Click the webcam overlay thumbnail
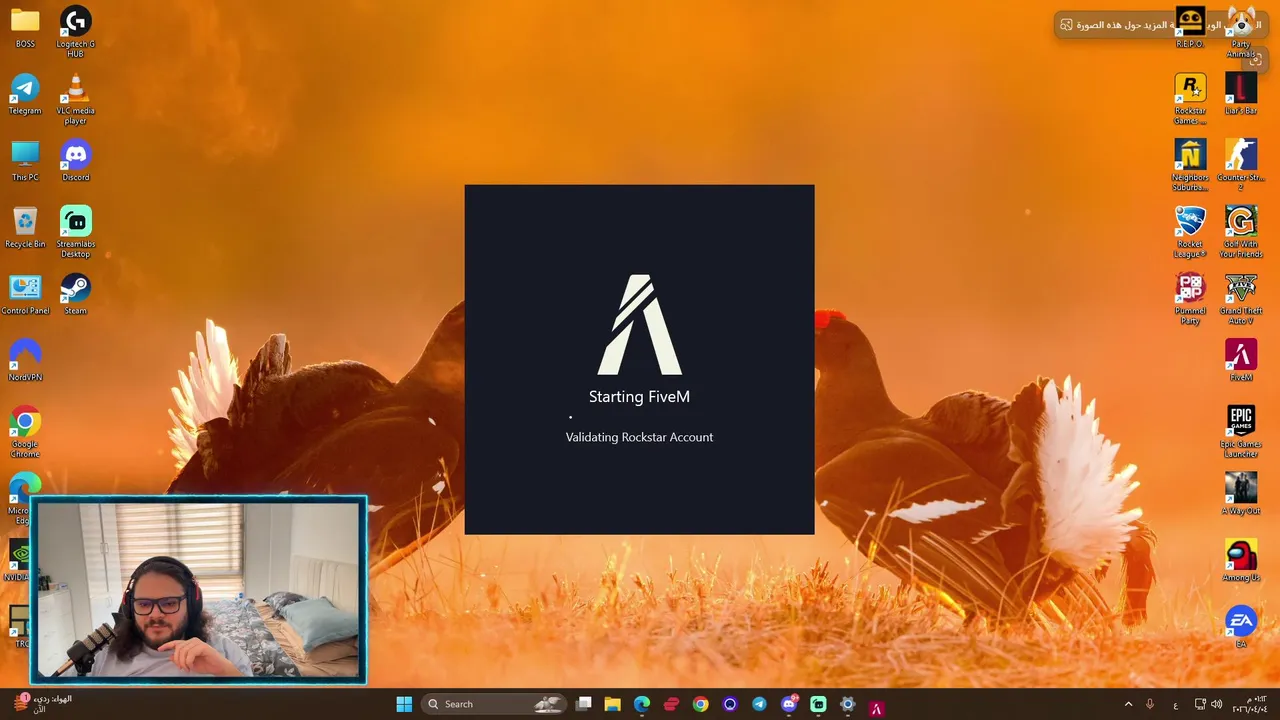This screenshot has height=720, width=1280. pyautogui.click(x=199, y=590)
